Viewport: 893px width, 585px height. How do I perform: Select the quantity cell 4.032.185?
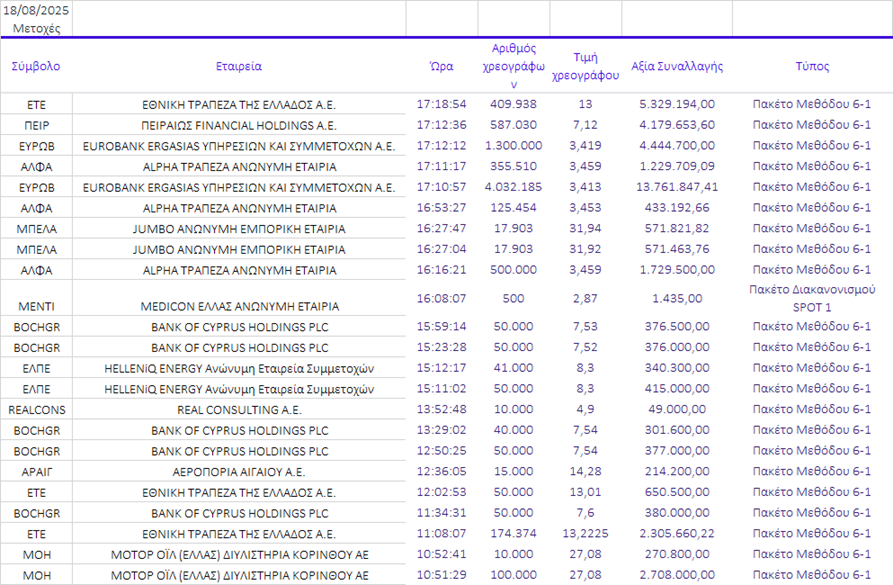[x=513, y=187]
